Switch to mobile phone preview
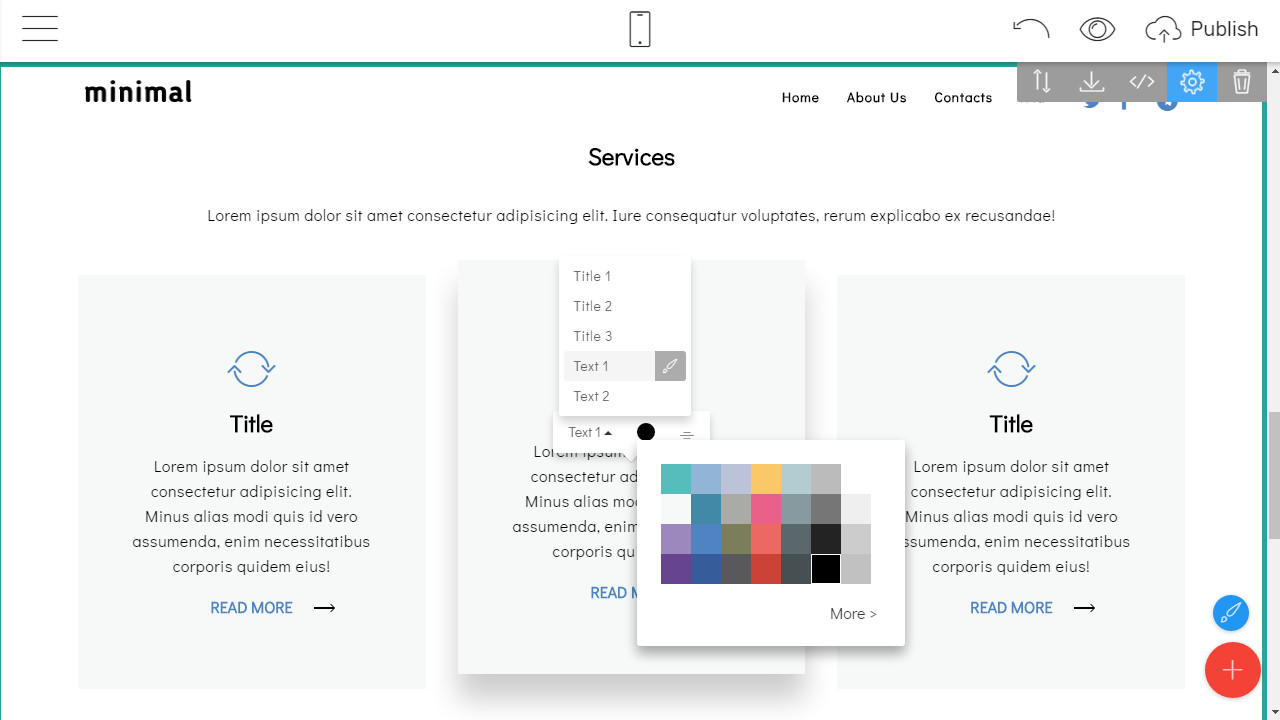Viewport: 1280px width, 720px height. 640,29
